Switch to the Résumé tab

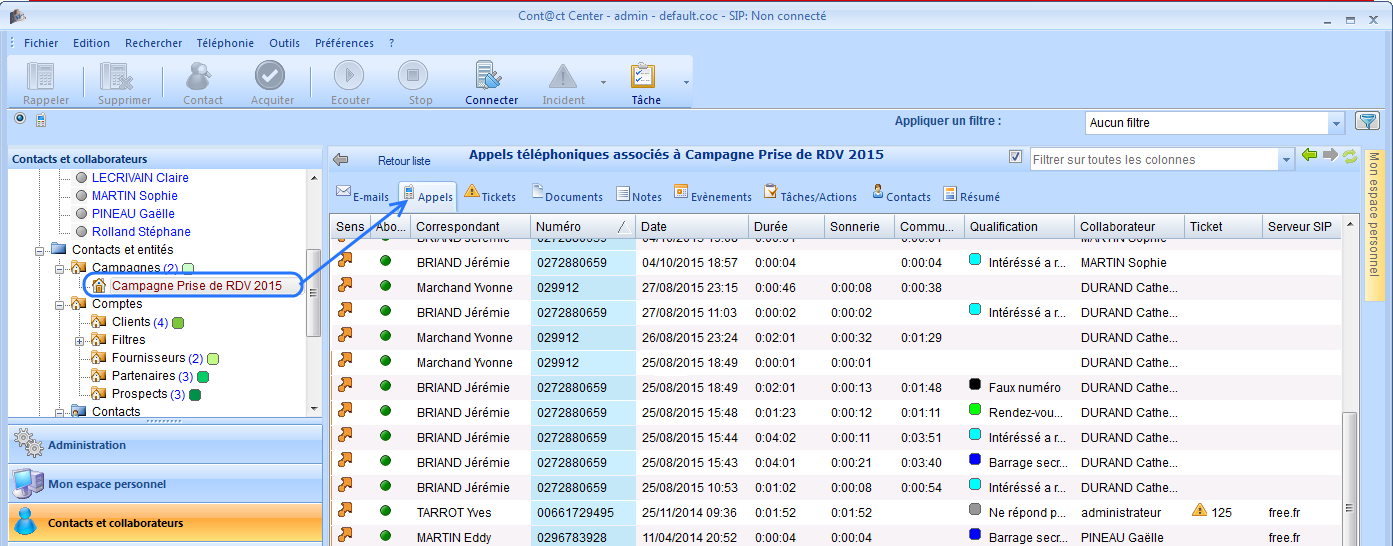tap(971, 196)
